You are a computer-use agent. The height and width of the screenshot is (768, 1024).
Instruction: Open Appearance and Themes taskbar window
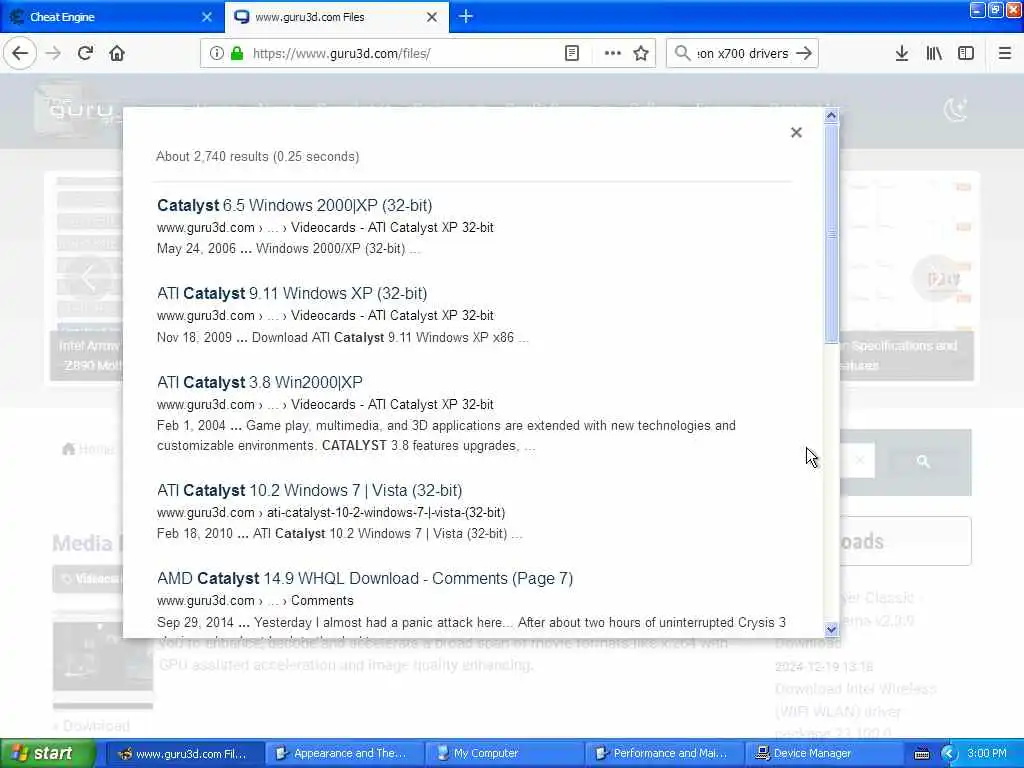click(x=345, y=754)
